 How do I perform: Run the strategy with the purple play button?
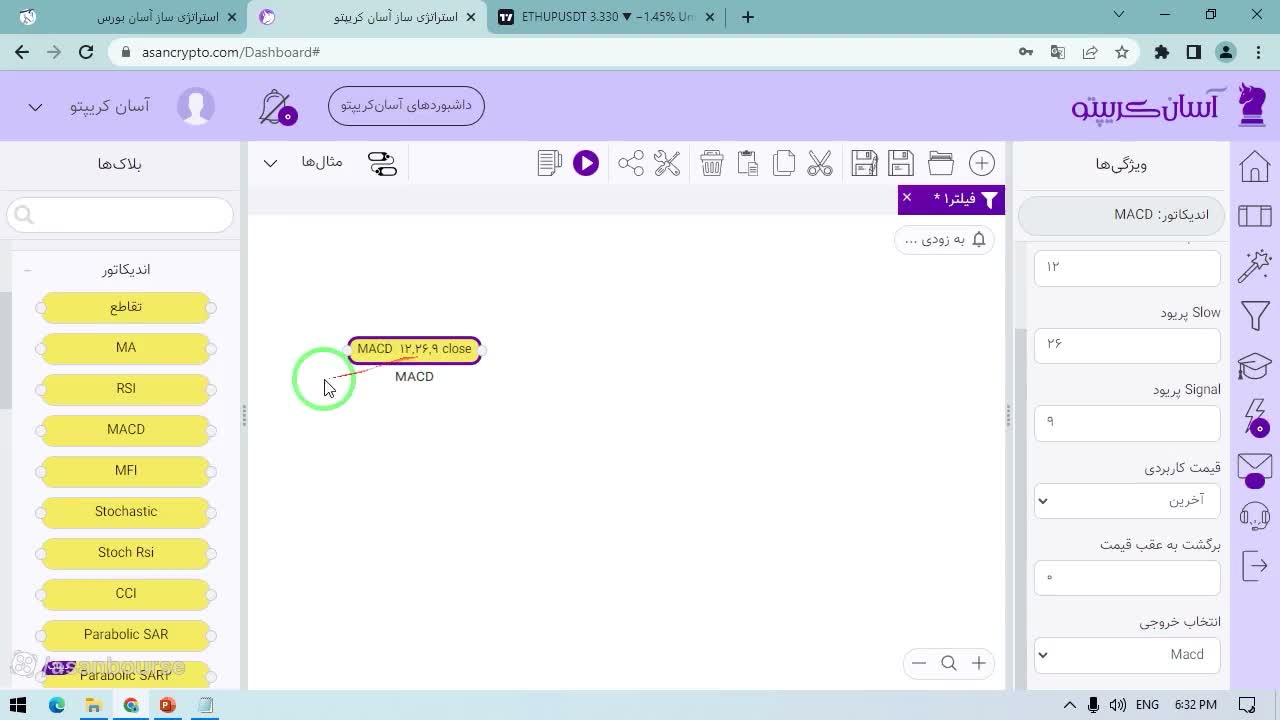click(586, 163)
